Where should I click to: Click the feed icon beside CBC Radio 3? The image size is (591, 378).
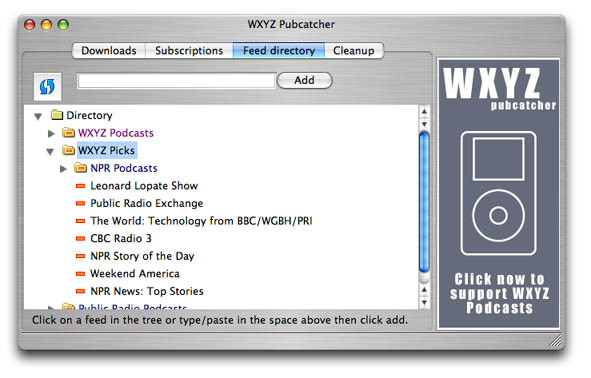pyautogui.click(x=80, y=238)
